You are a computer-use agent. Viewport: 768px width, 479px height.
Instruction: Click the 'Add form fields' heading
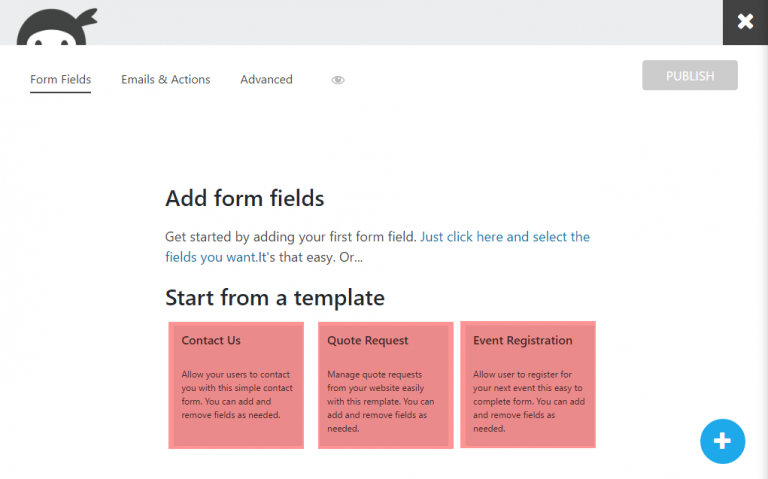[x=244, y=198]
